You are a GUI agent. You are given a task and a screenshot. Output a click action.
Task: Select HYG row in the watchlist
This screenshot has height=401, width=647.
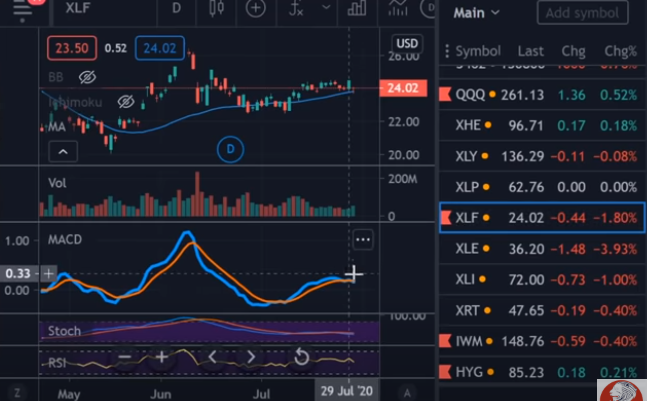click(541, 372)
